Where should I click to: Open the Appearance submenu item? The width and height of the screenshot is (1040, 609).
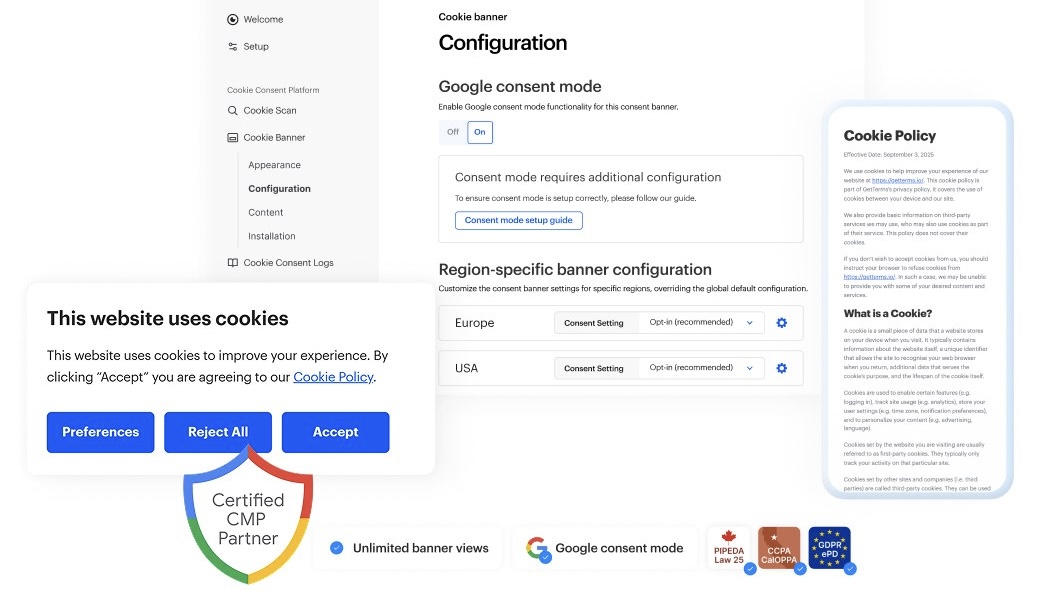tap(274, 165)
